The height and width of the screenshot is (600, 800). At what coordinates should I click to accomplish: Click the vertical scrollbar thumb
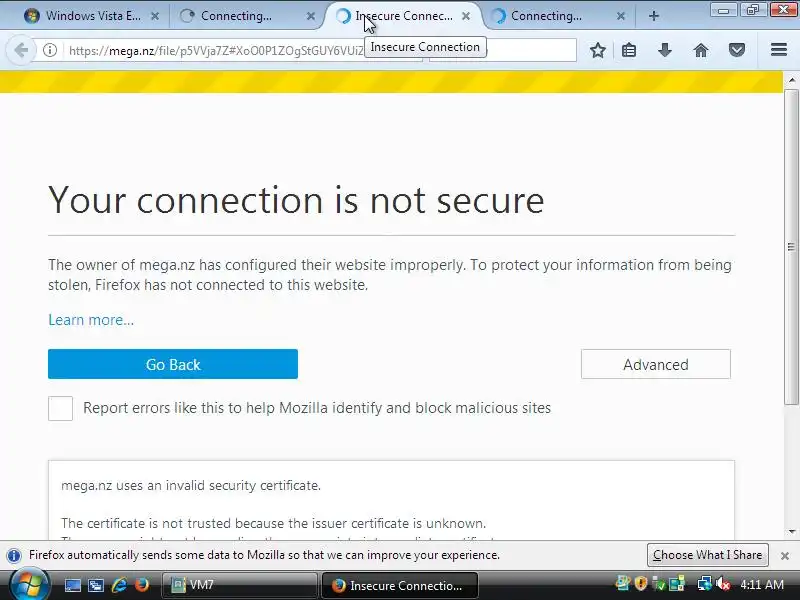pyautogui.click(x=791, y=247)
